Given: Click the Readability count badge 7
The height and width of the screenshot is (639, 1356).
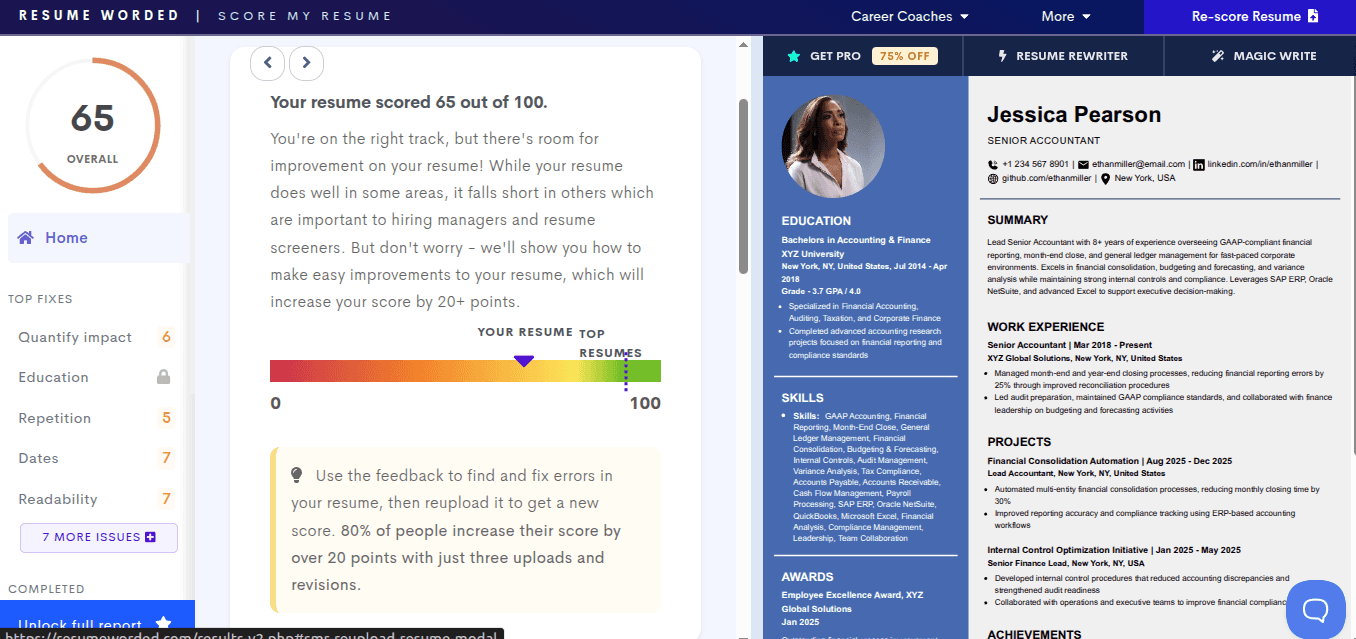Looking at the screenshot, I should (x=166, y=499).
